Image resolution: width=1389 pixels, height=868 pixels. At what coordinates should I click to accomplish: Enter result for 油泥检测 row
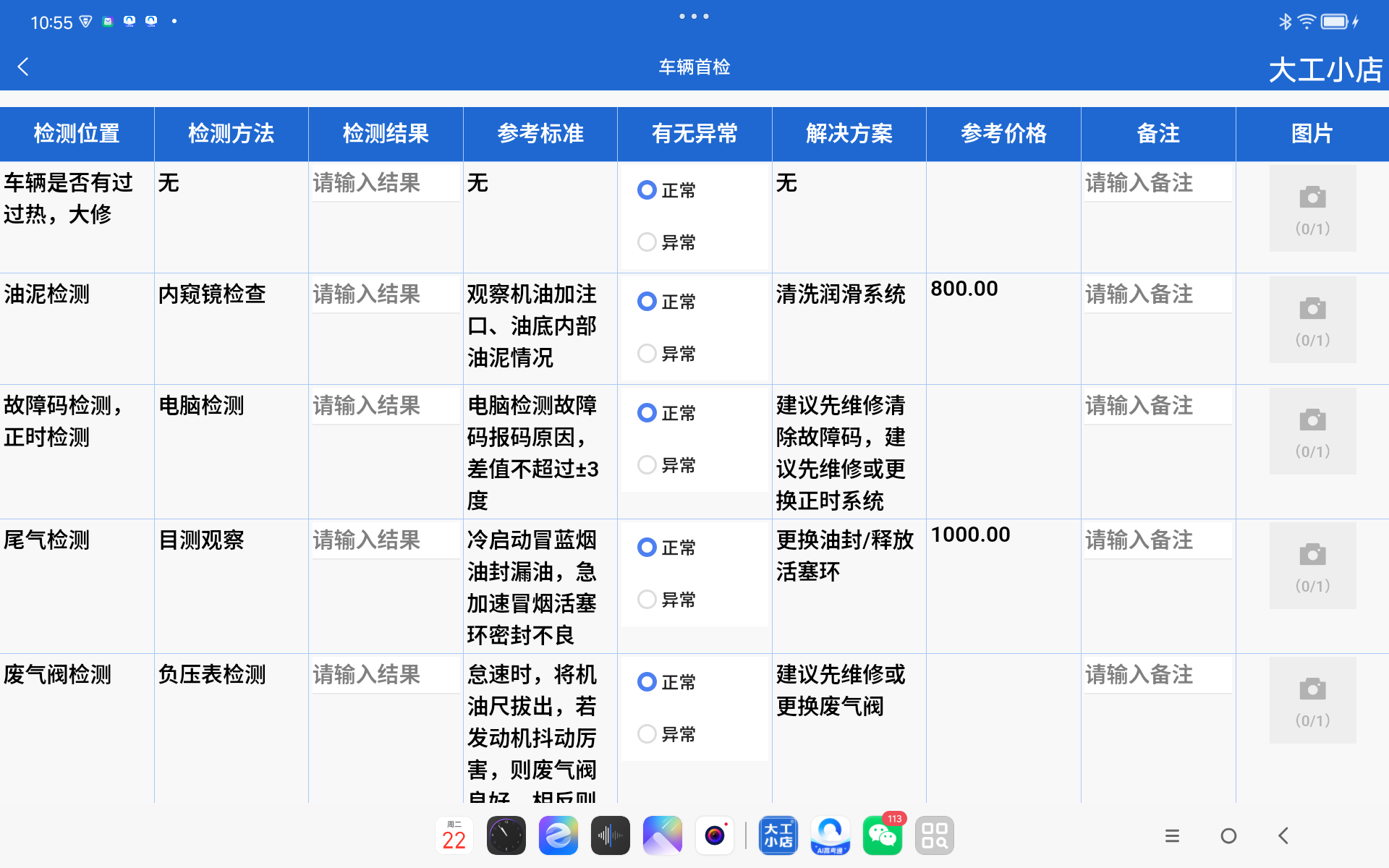click(385, 295)
